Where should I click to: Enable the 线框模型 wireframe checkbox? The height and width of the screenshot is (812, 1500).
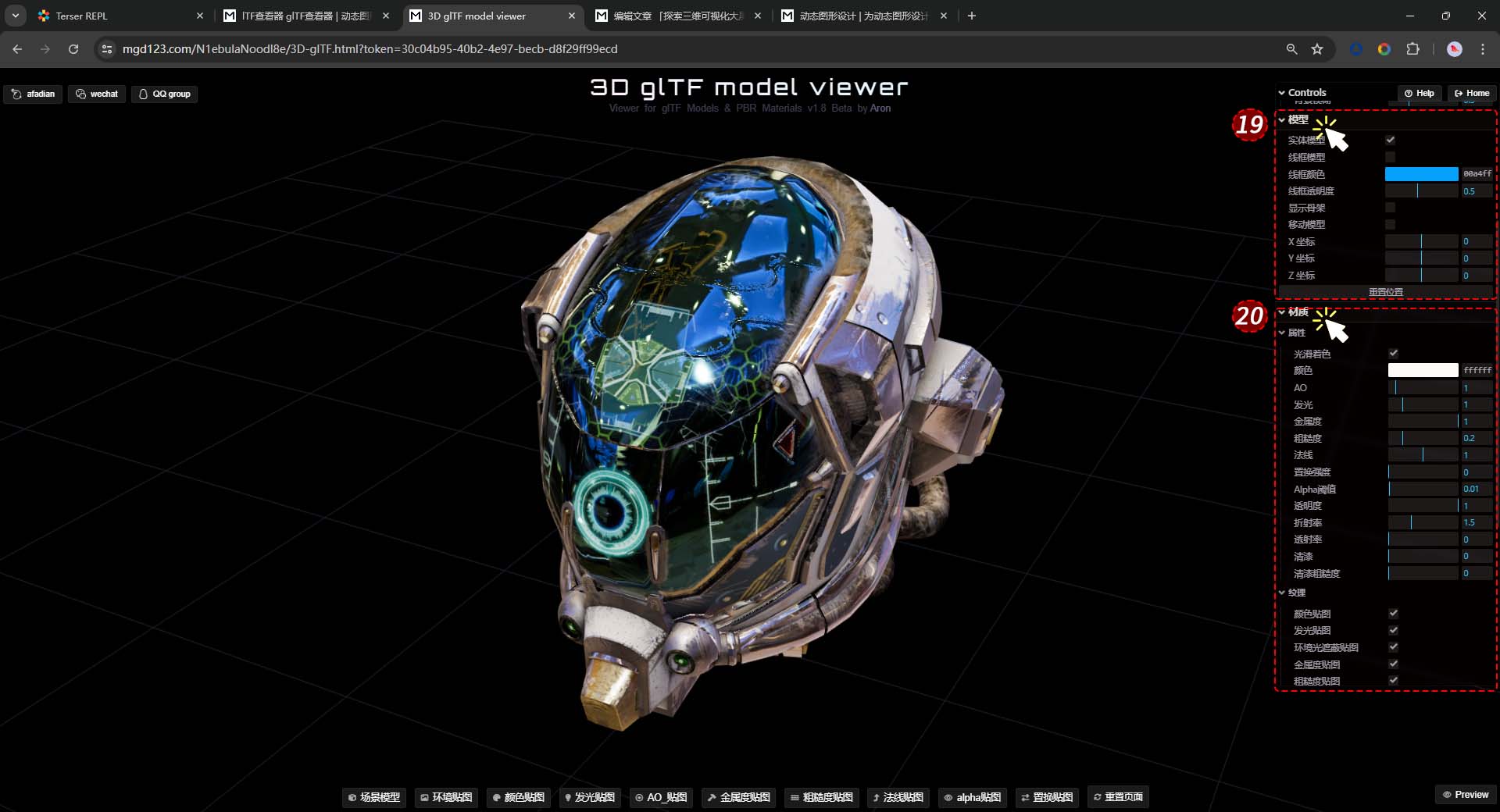(x=1390, y=157)
